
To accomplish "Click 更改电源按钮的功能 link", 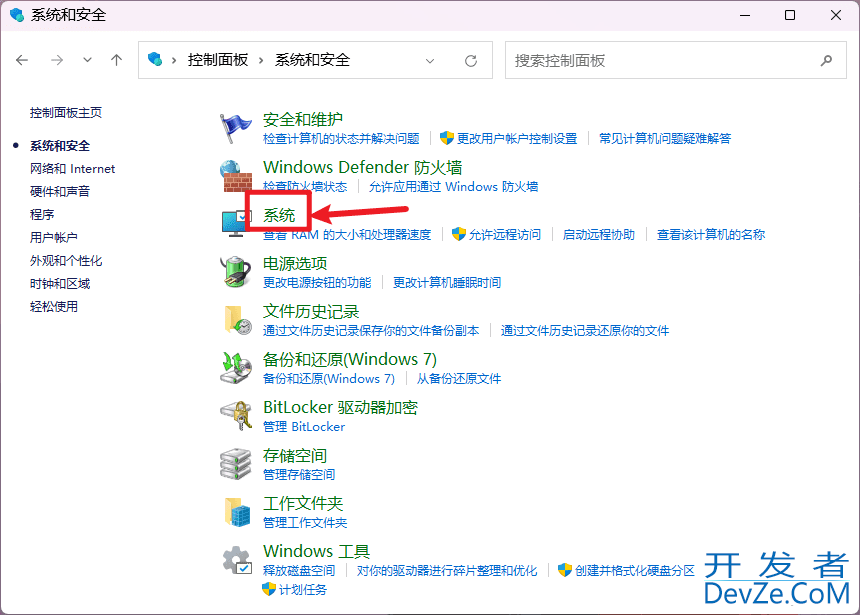I will tap(317, 283).
